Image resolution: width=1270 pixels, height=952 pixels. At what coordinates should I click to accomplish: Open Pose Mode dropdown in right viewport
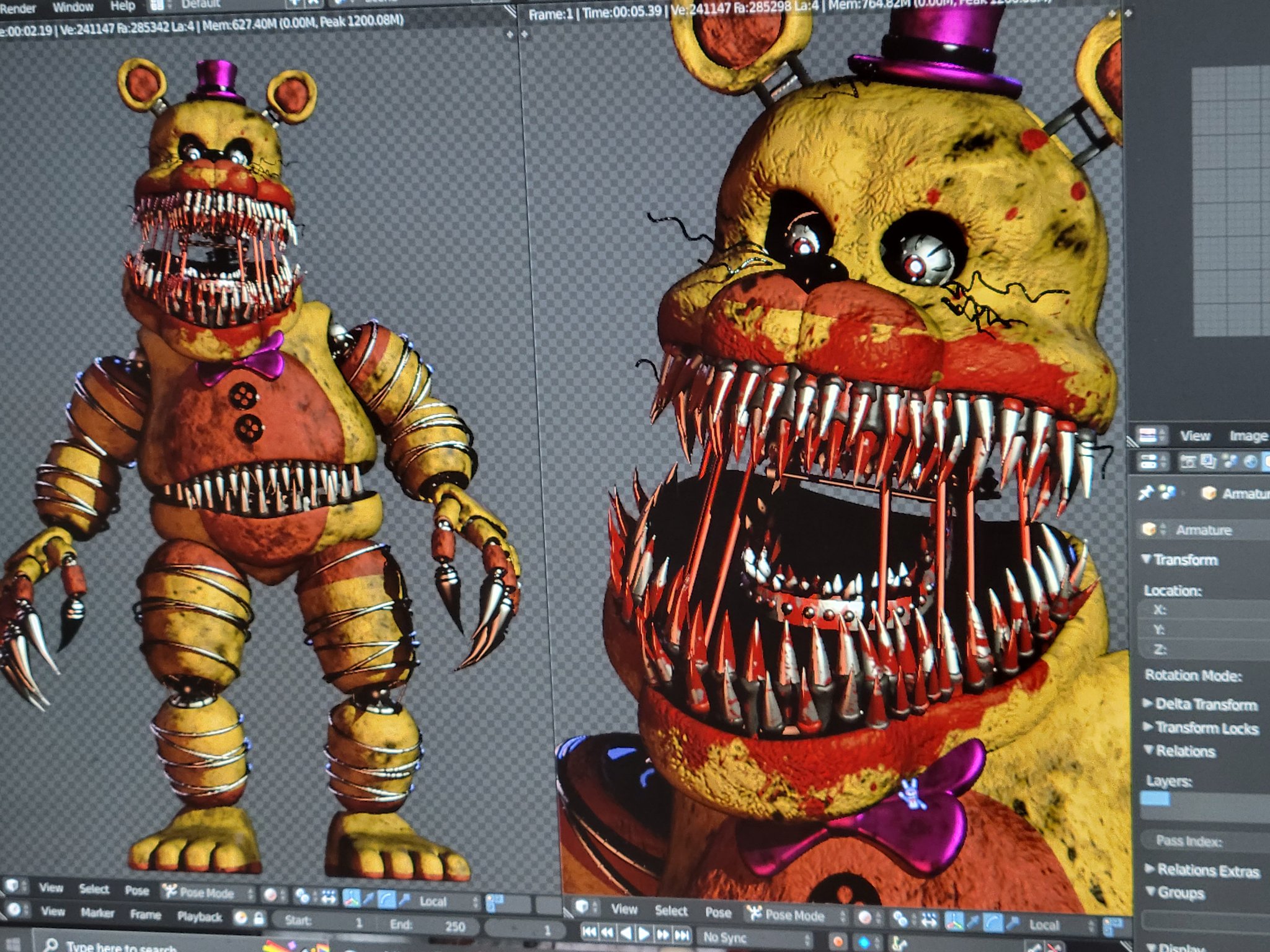[796, 915]
